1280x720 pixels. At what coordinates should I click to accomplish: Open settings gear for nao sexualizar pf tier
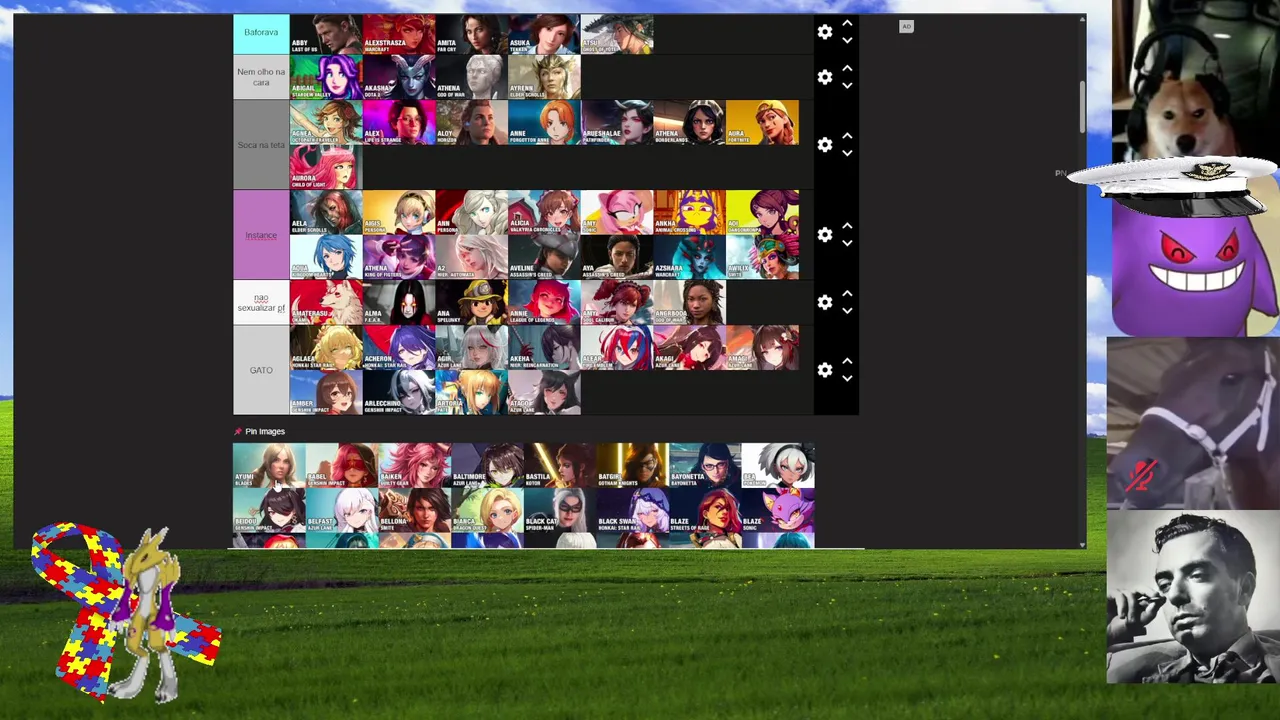tap(825, 302)
